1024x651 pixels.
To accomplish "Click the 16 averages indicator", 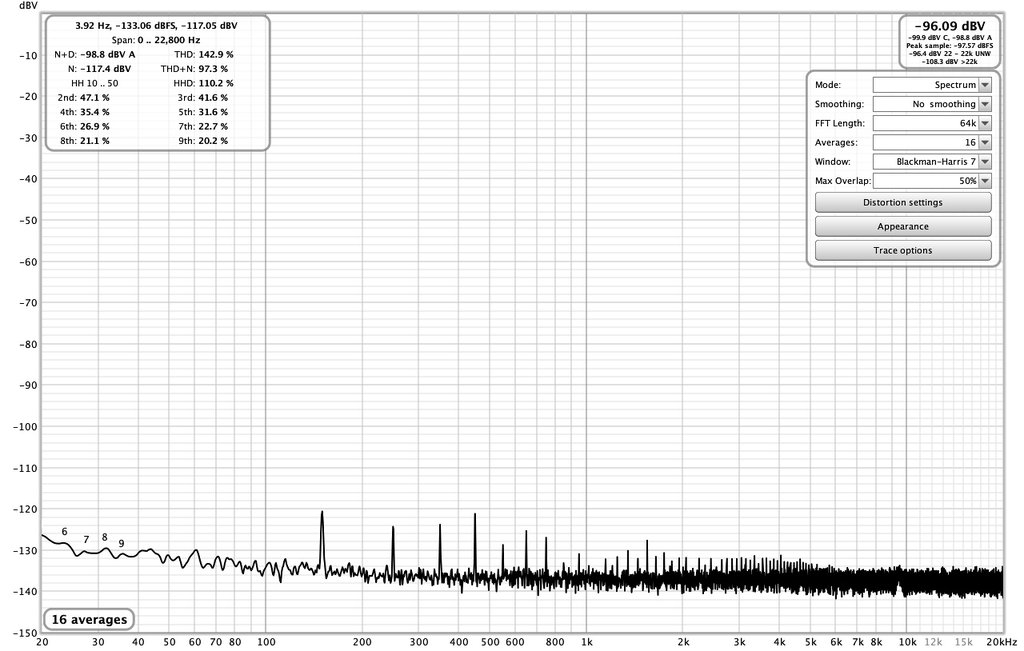I will tap(89, 619).
